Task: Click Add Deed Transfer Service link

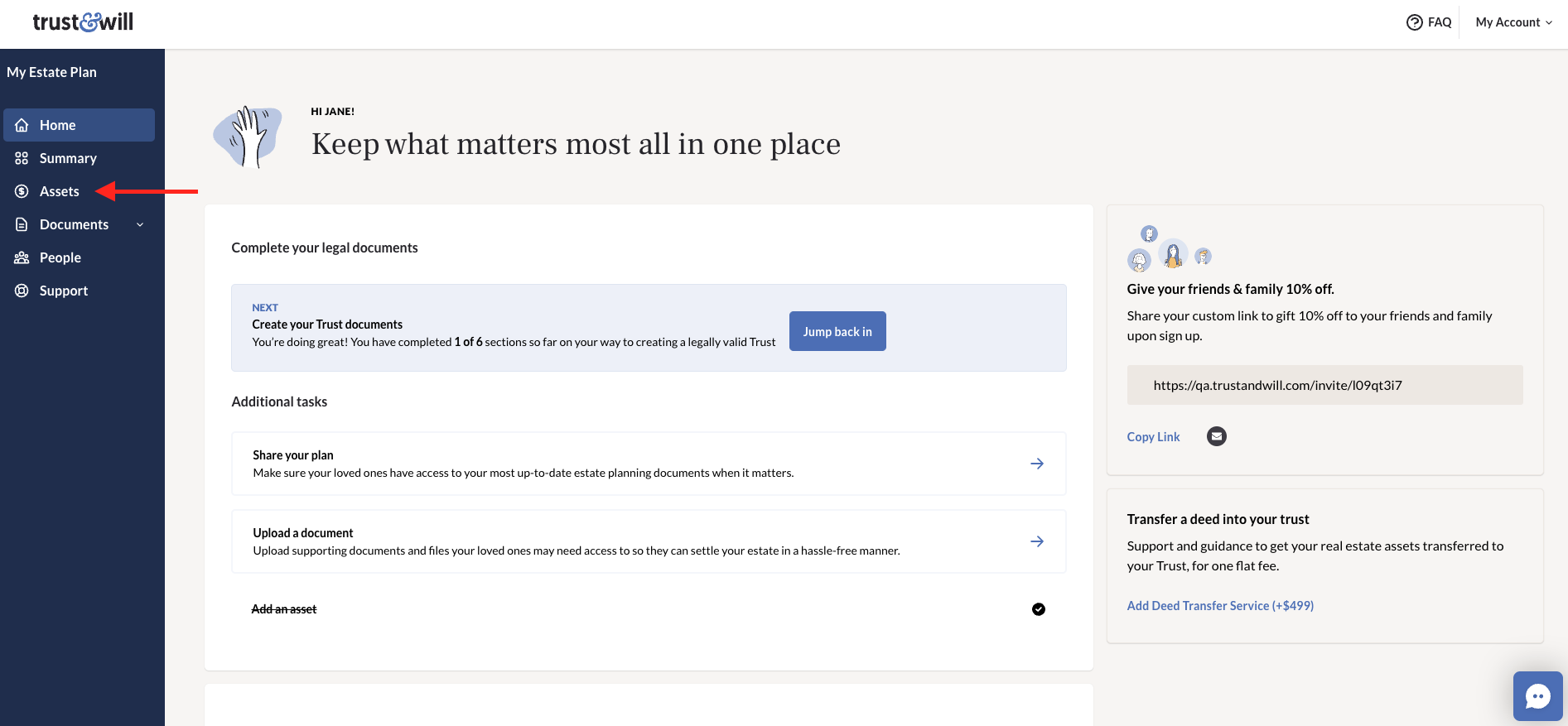Action: tap(1220, 606)
